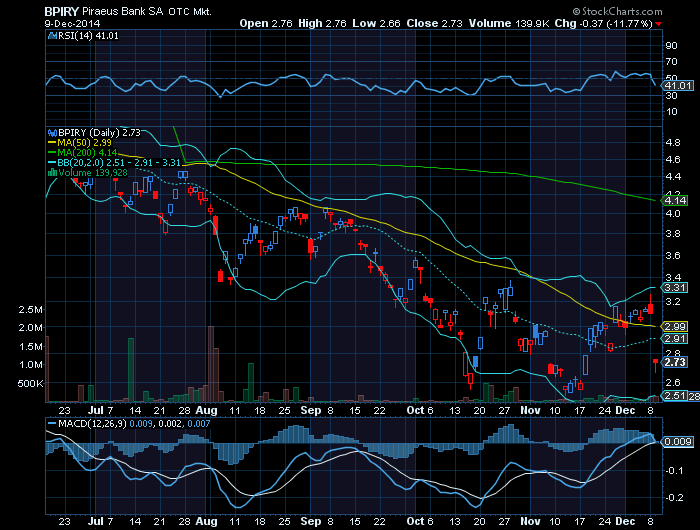Click the 'BPIRY (Daily) 2.73' legend text
The image size is (700, 530).
(x=99, y=133)
